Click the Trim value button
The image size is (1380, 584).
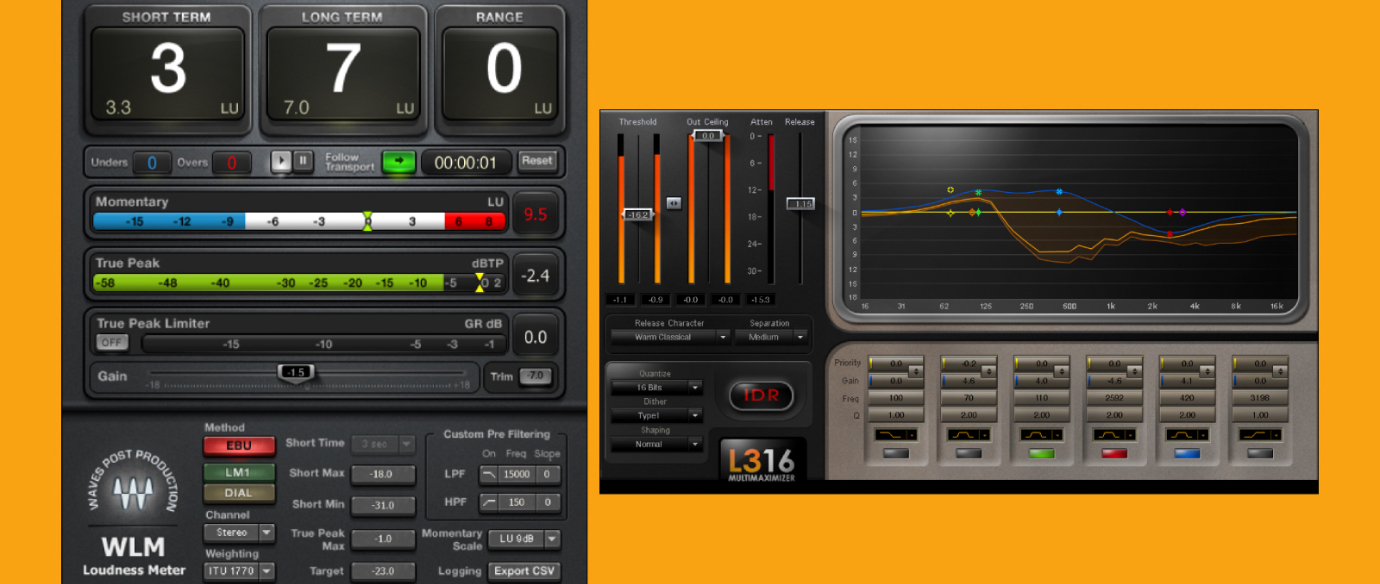[x=536, y=376]
